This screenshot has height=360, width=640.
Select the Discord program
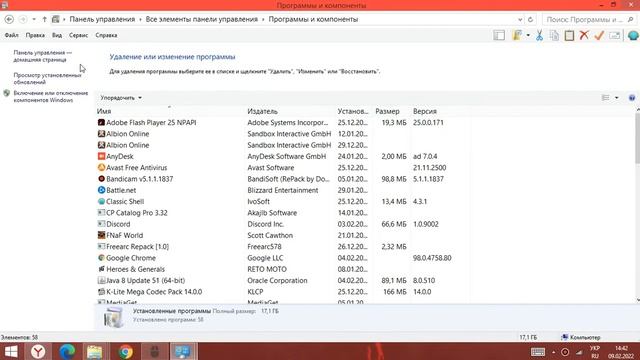(118, 224)
